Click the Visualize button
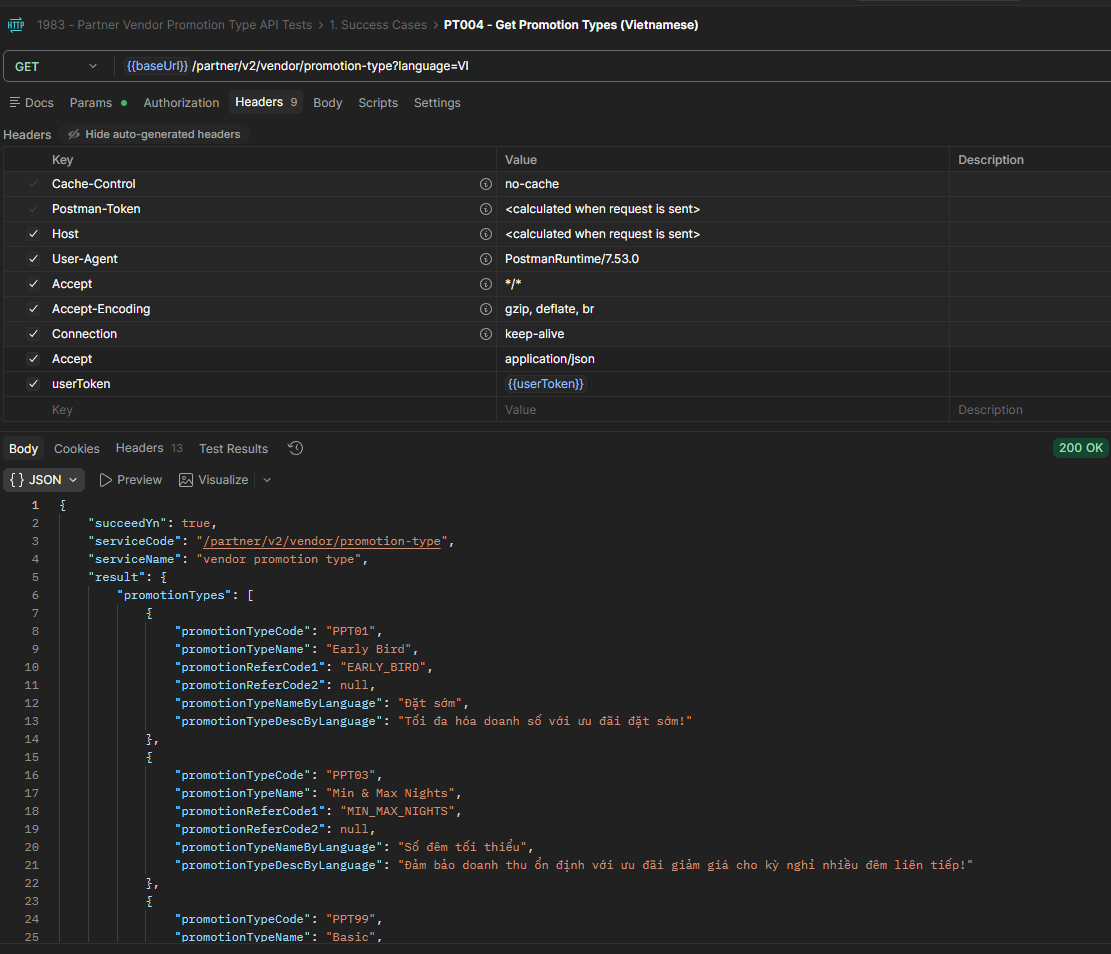 214,480
